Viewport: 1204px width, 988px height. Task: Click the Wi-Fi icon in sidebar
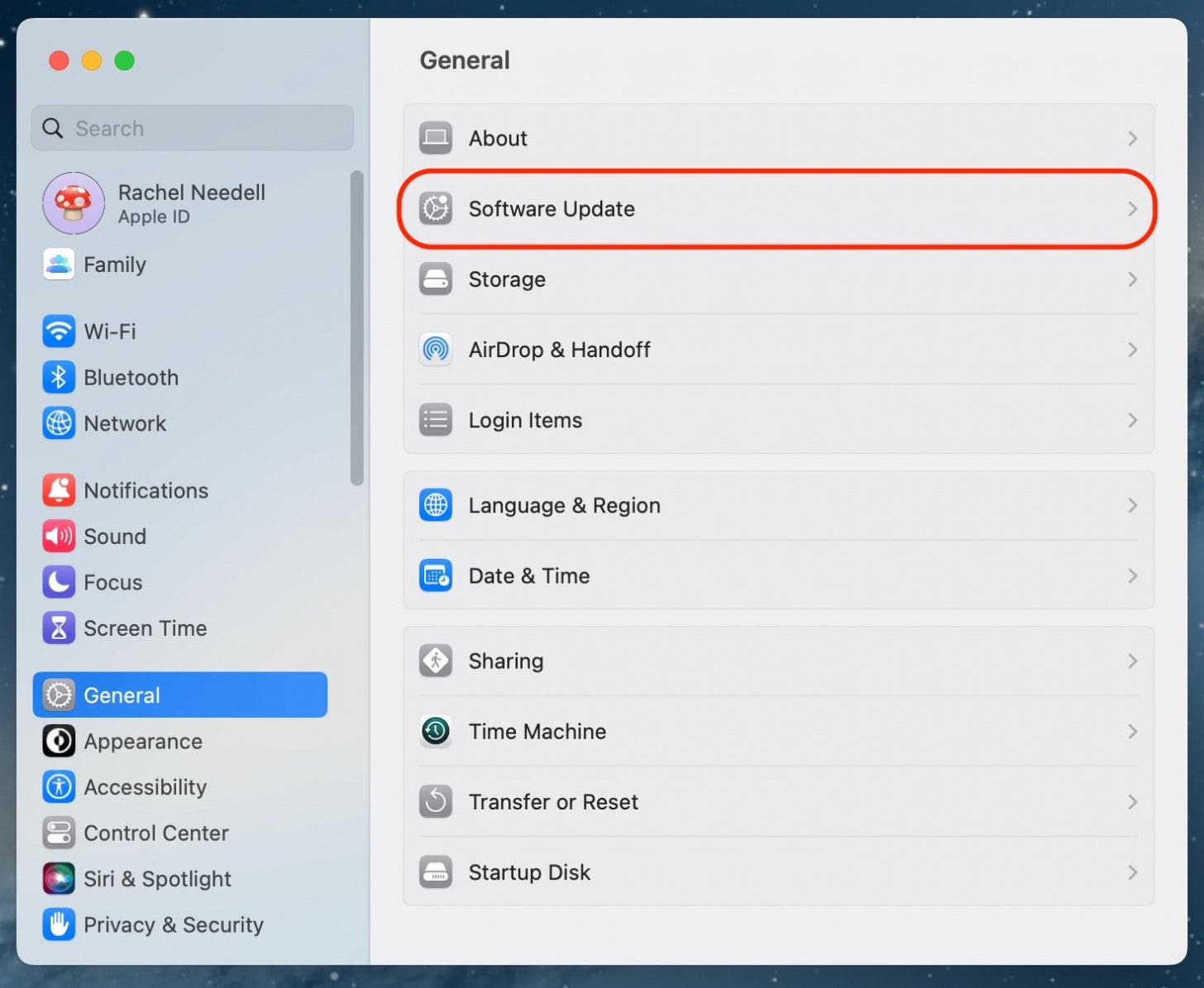click(x=59, y=332)
